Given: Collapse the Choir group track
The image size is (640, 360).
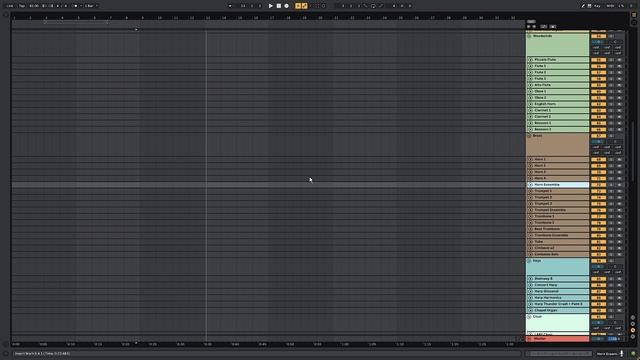Looking at the screenshot, I should [529, 317].
